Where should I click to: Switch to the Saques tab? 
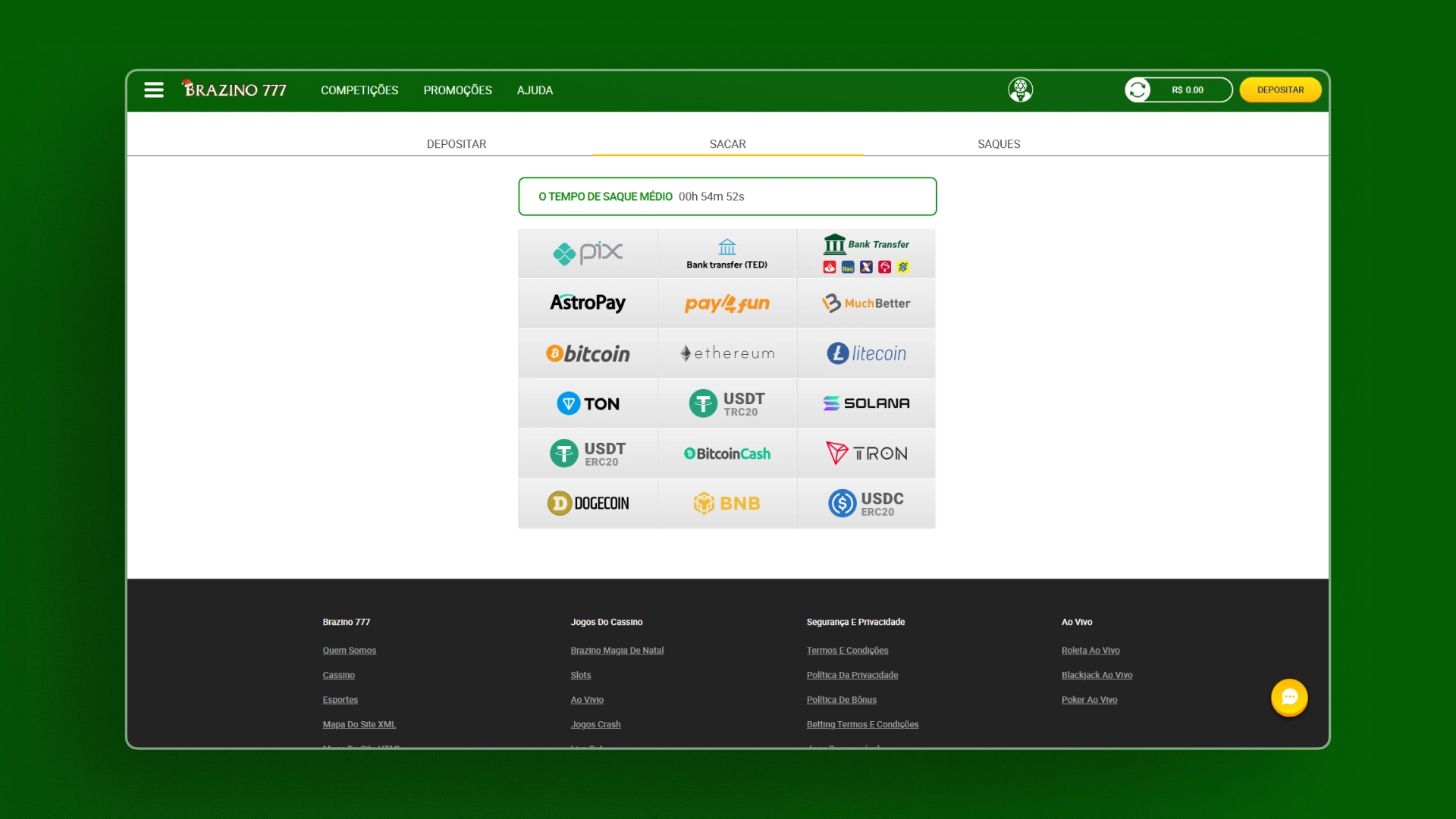point(999,144)
